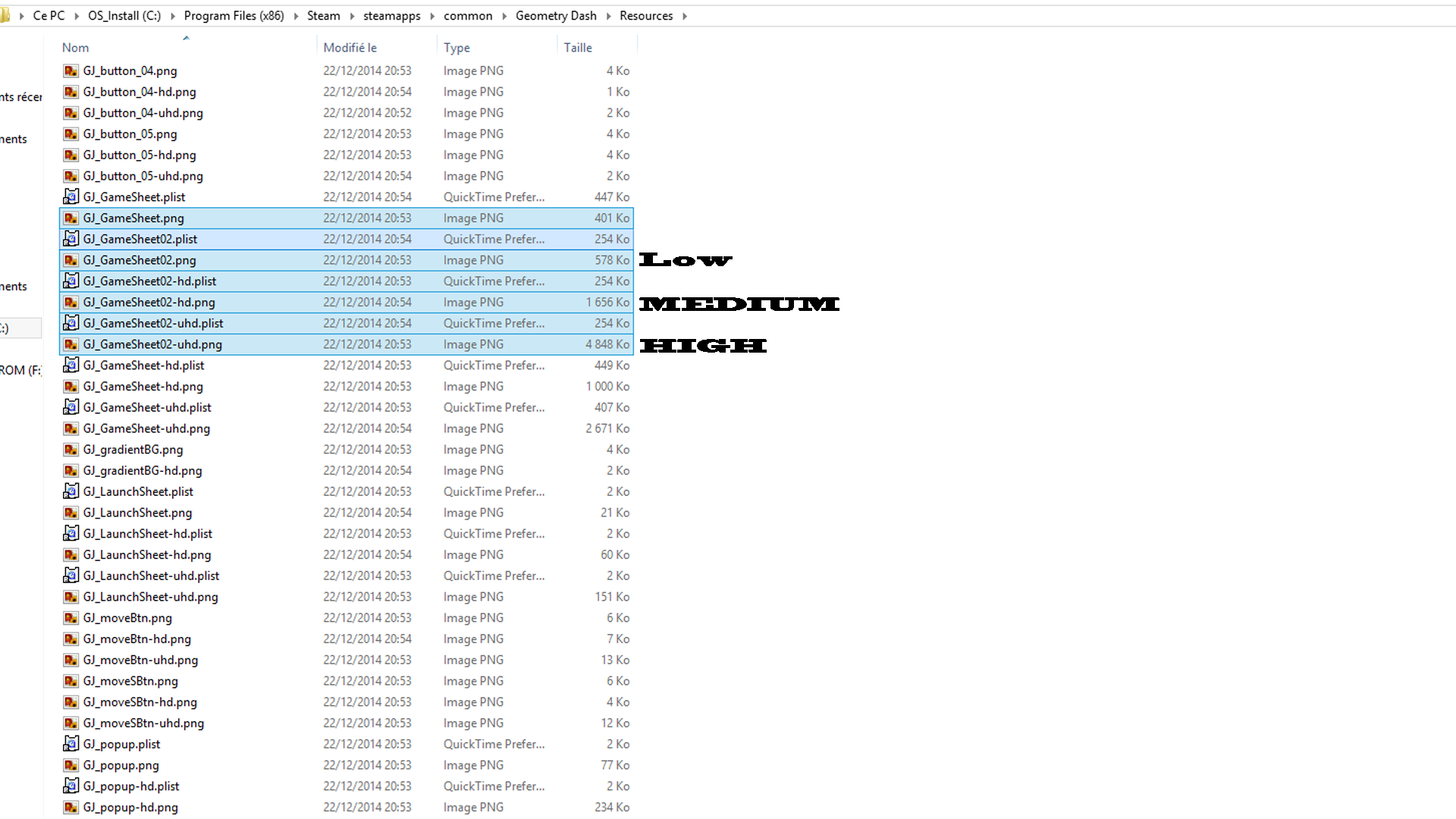Click the GJ_GameSheet.plist file icon
1456x819 pixels.
(71, 197)
